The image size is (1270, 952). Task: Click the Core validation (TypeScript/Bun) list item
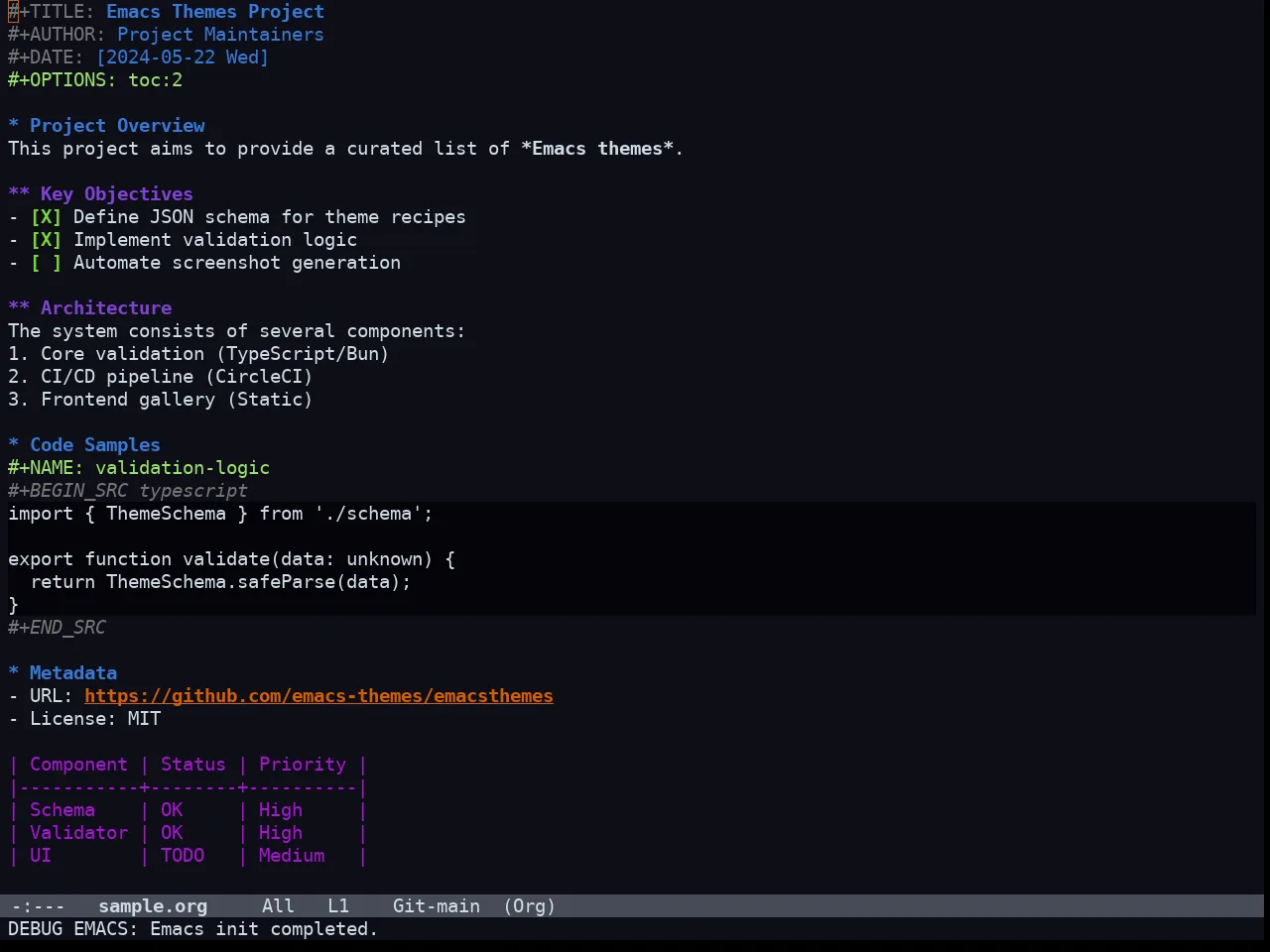198,354
